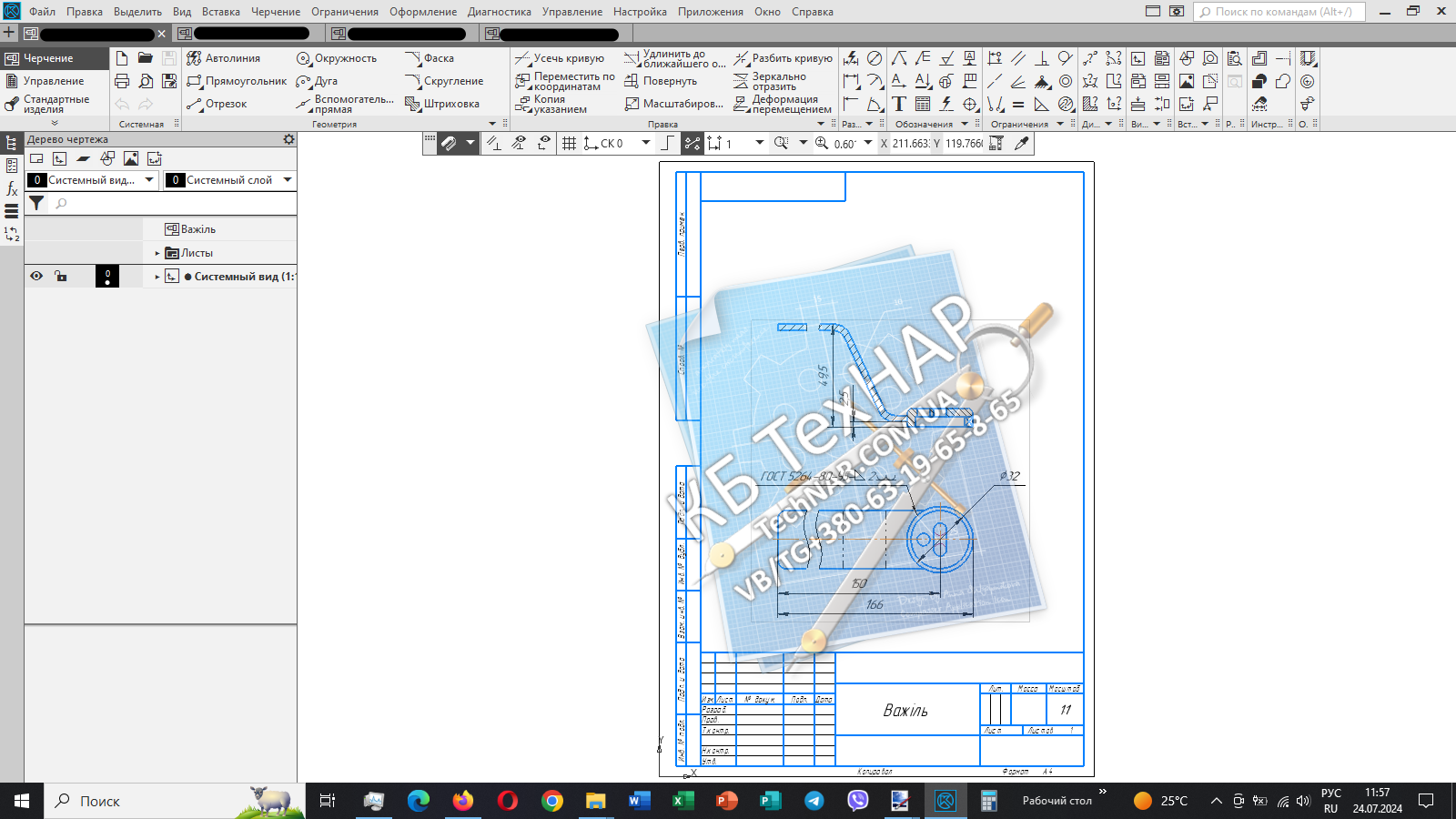Image resolution: width=1456 pixels, height=819 pixels.
Task: Create a new document icon
Action: point(122,58)
